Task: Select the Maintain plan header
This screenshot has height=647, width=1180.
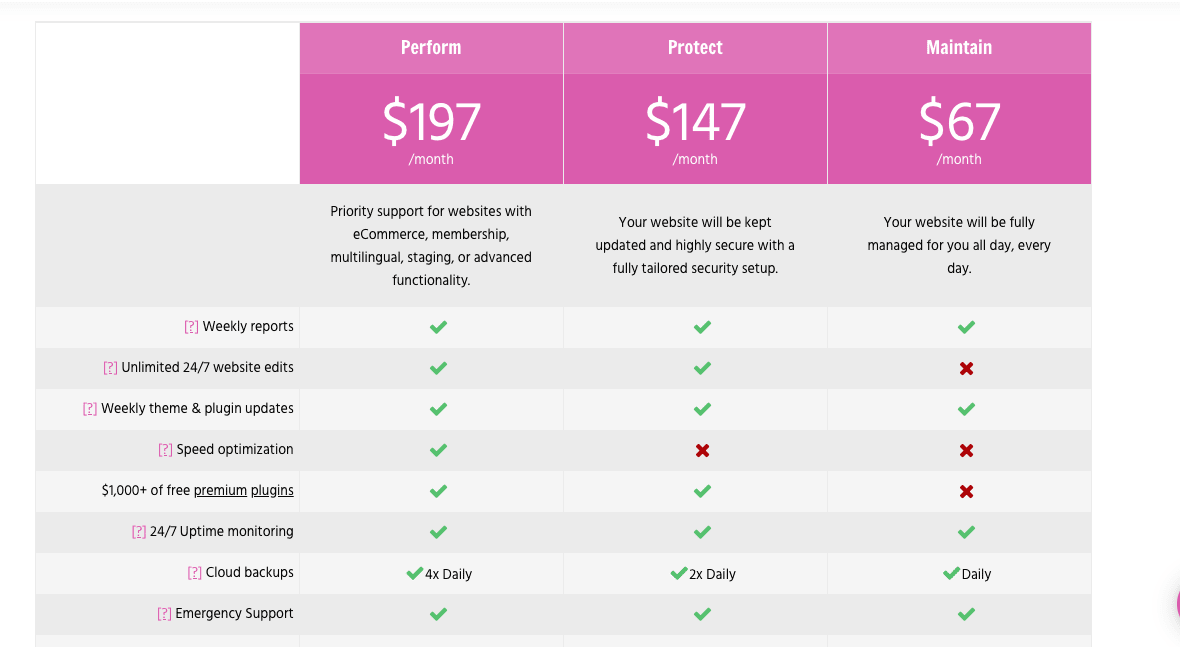Action: [960, 48]
